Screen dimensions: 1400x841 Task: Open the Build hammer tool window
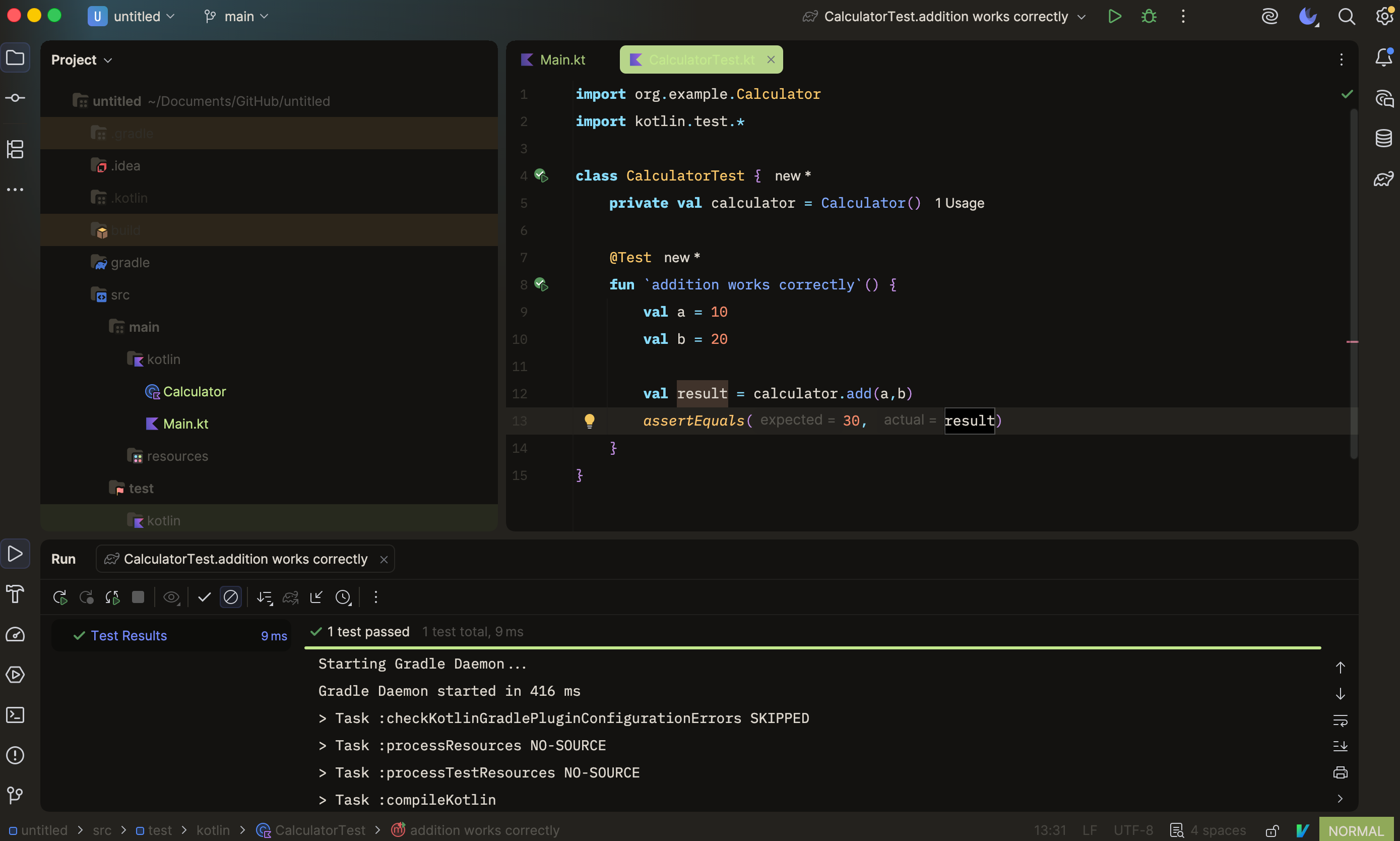(15, 594)
